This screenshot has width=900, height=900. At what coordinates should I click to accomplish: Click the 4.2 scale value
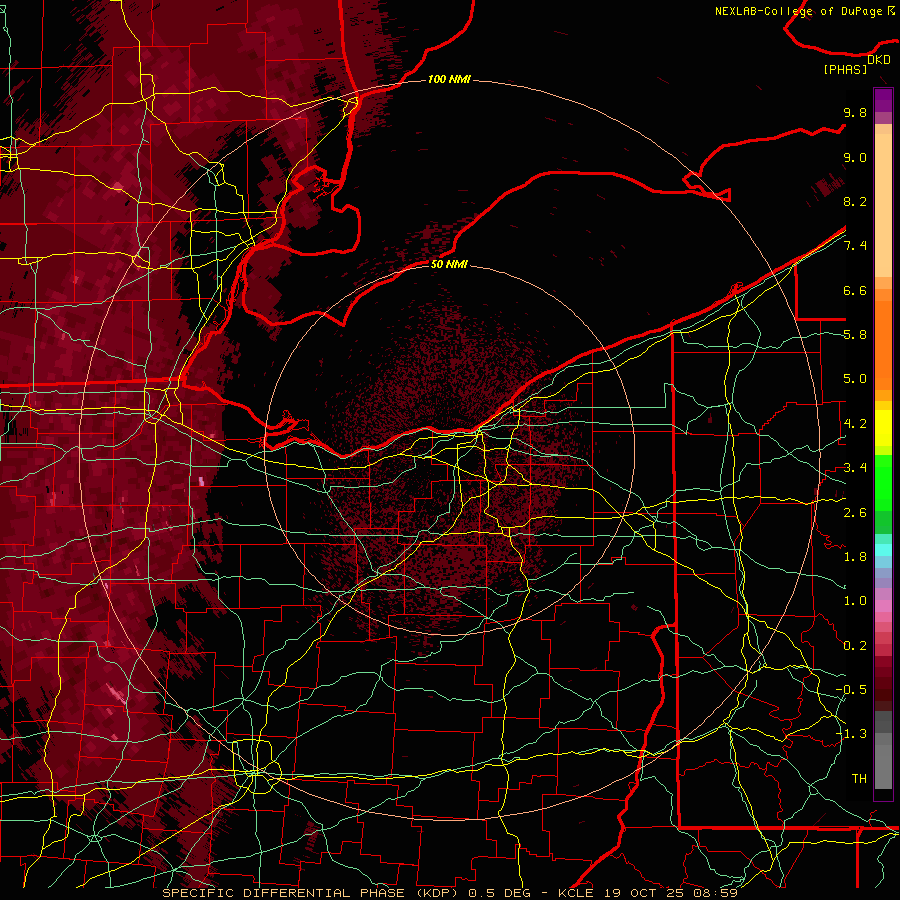tap(855, 424)
